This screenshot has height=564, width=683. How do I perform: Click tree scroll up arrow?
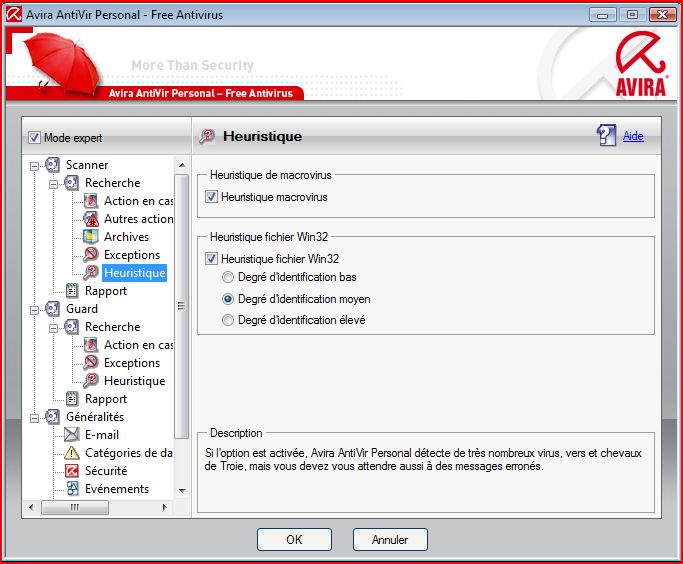pyautogui.click(x=182, y=165)
